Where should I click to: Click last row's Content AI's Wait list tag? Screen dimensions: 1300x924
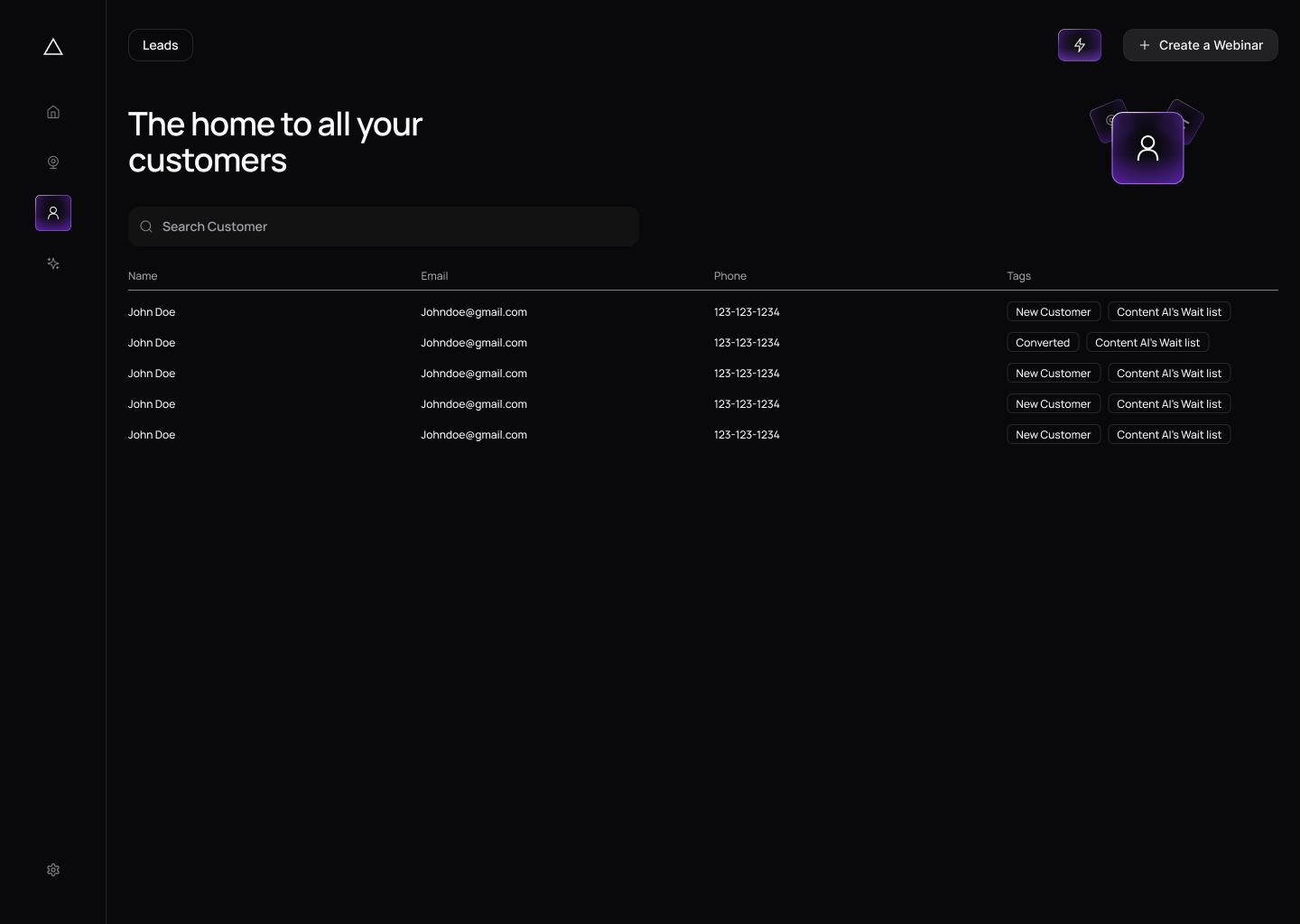coord(1168,435)
